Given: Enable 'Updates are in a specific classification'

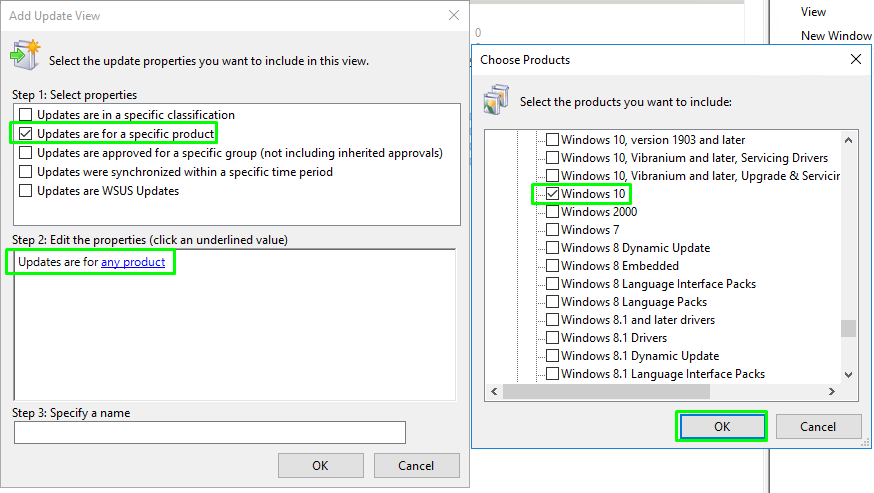Looking at the screenshot, I should click(26, 115).
